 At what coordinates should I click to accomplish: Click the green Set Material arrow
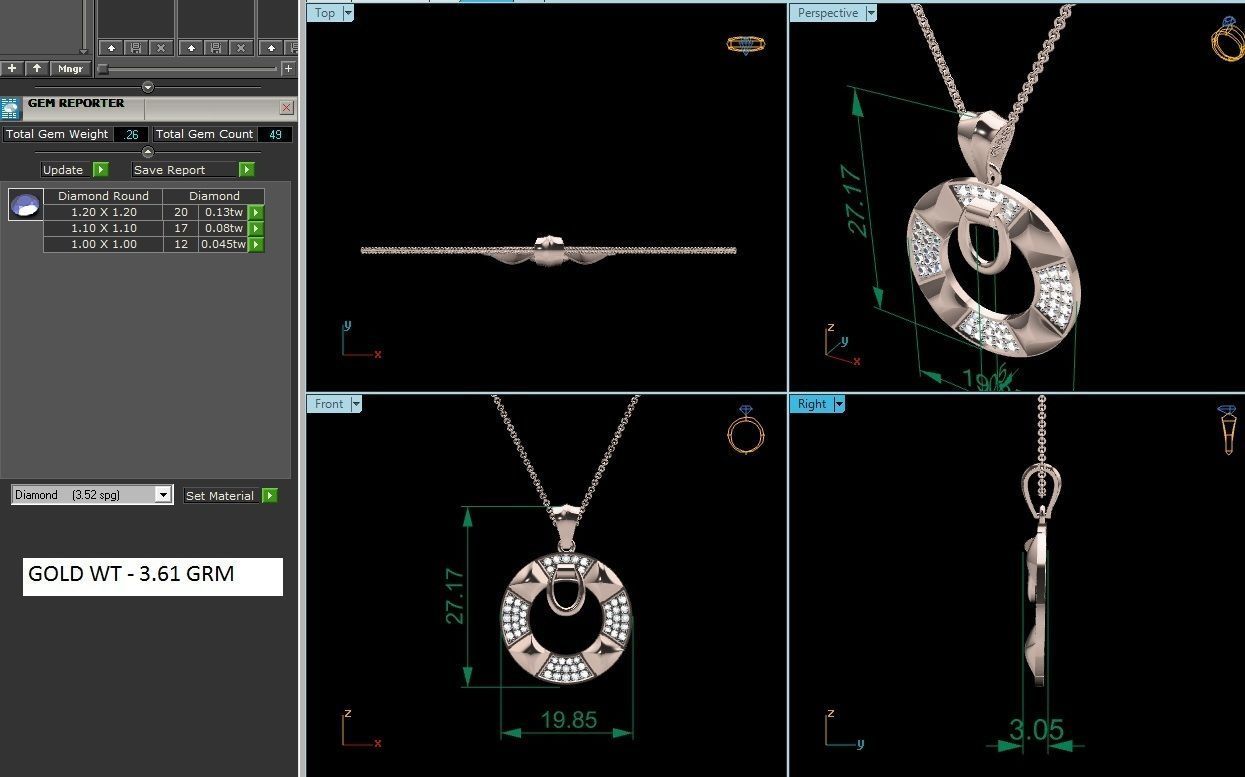[270, 495]
